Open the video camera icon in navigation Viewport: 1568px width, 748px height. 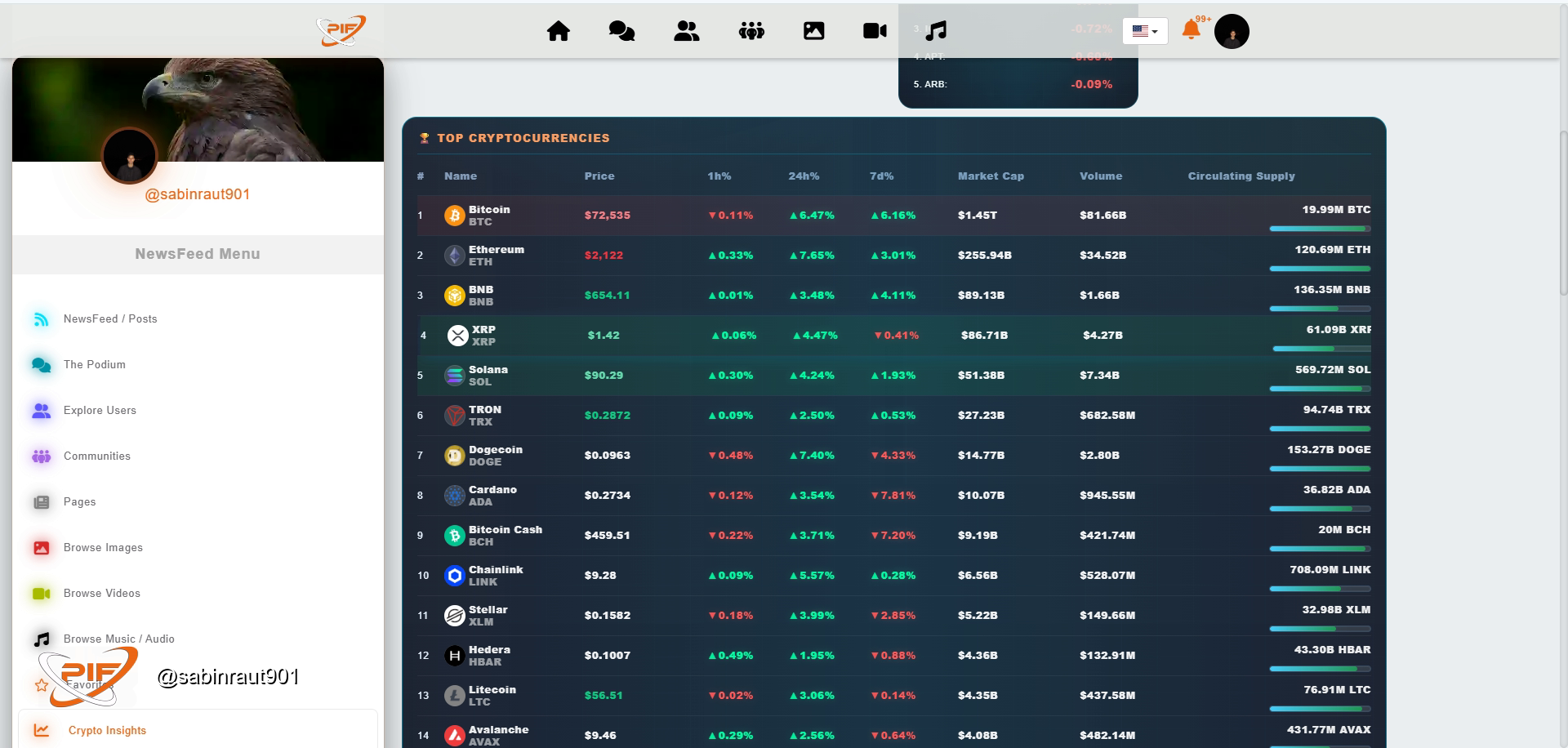[875, 31]
